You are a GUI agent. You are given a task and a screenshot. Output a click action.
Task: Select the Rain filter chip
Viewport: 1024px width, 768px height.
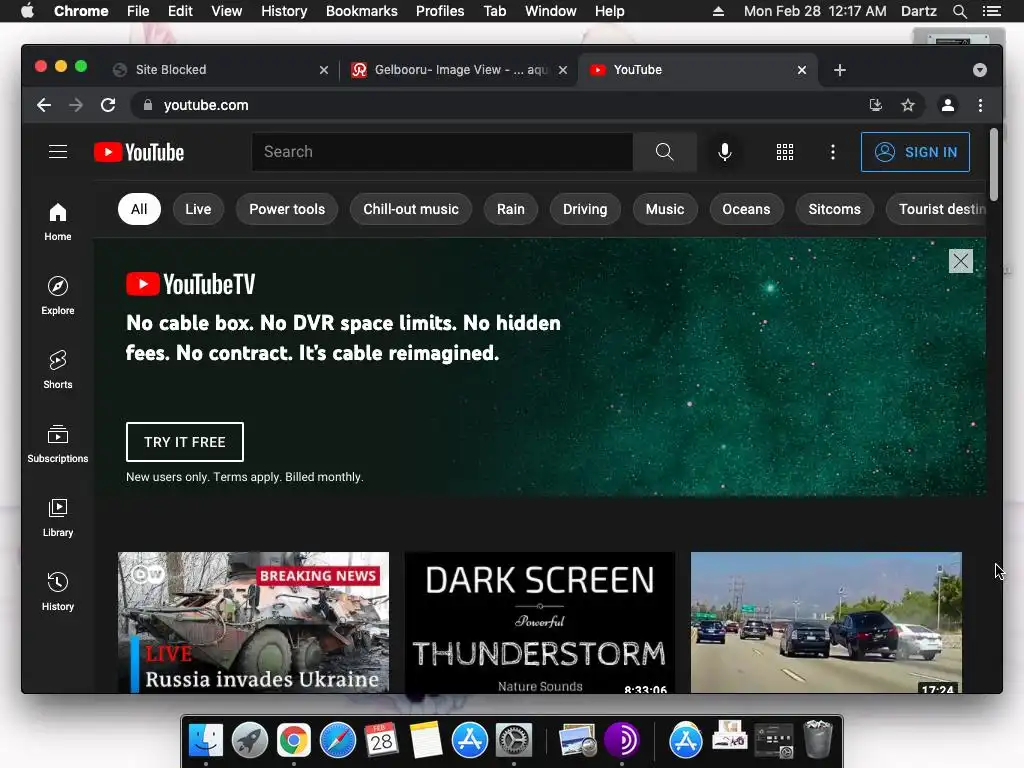point(511,210)
